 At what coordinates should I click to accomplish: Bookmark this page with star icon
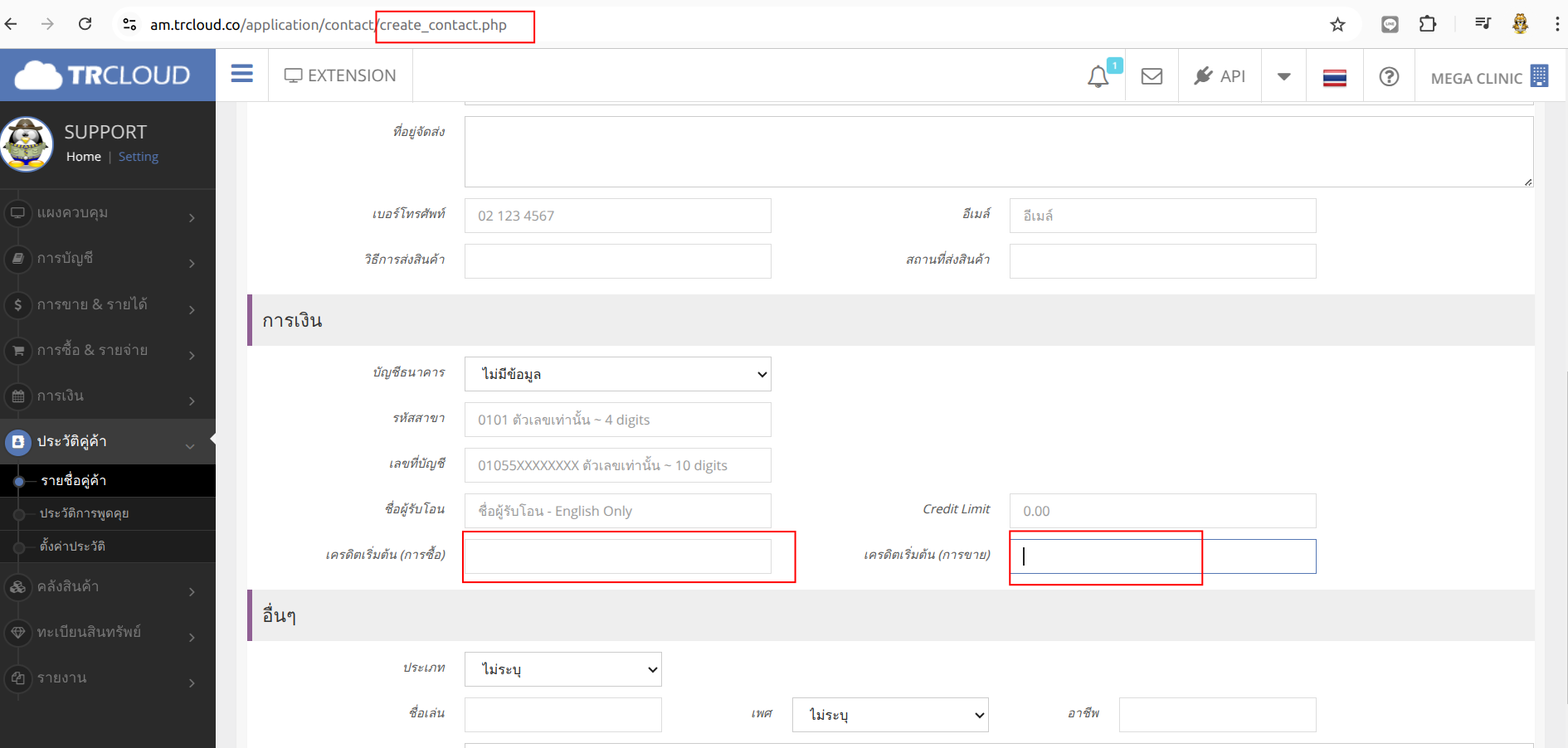tap(1337, 25)
